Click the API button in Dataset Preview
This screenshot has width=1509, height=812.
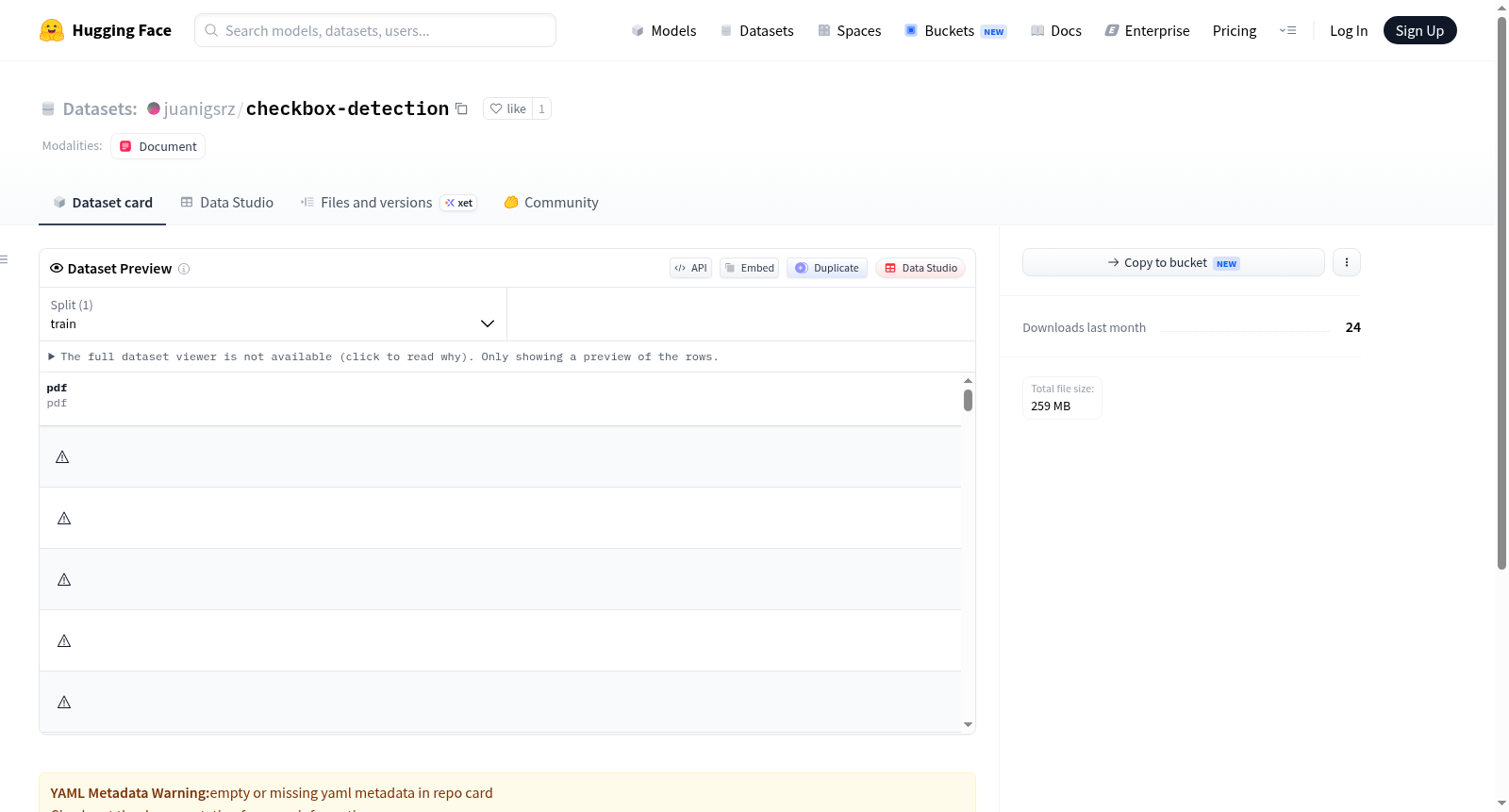pos(690,268)
